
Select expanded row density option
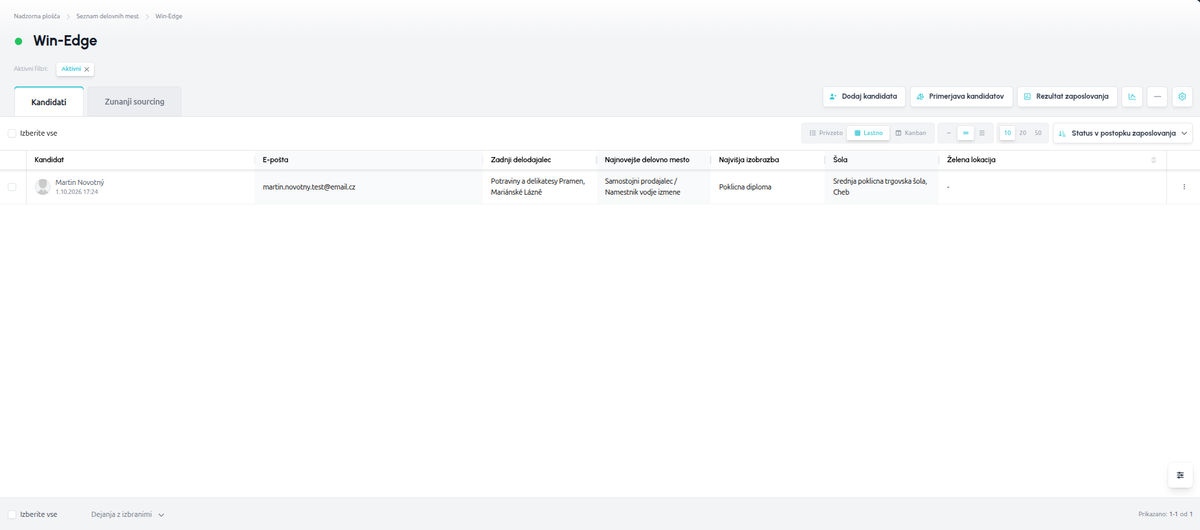[982, 133]
